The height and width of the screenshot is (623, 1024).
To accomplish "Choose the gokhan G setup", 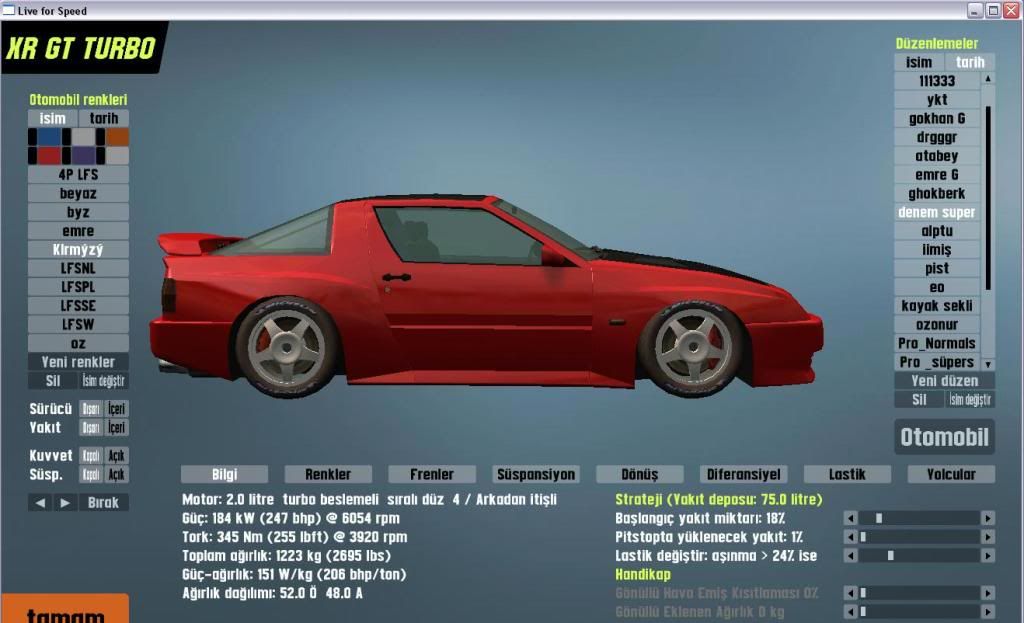I will tap(937, 118).
